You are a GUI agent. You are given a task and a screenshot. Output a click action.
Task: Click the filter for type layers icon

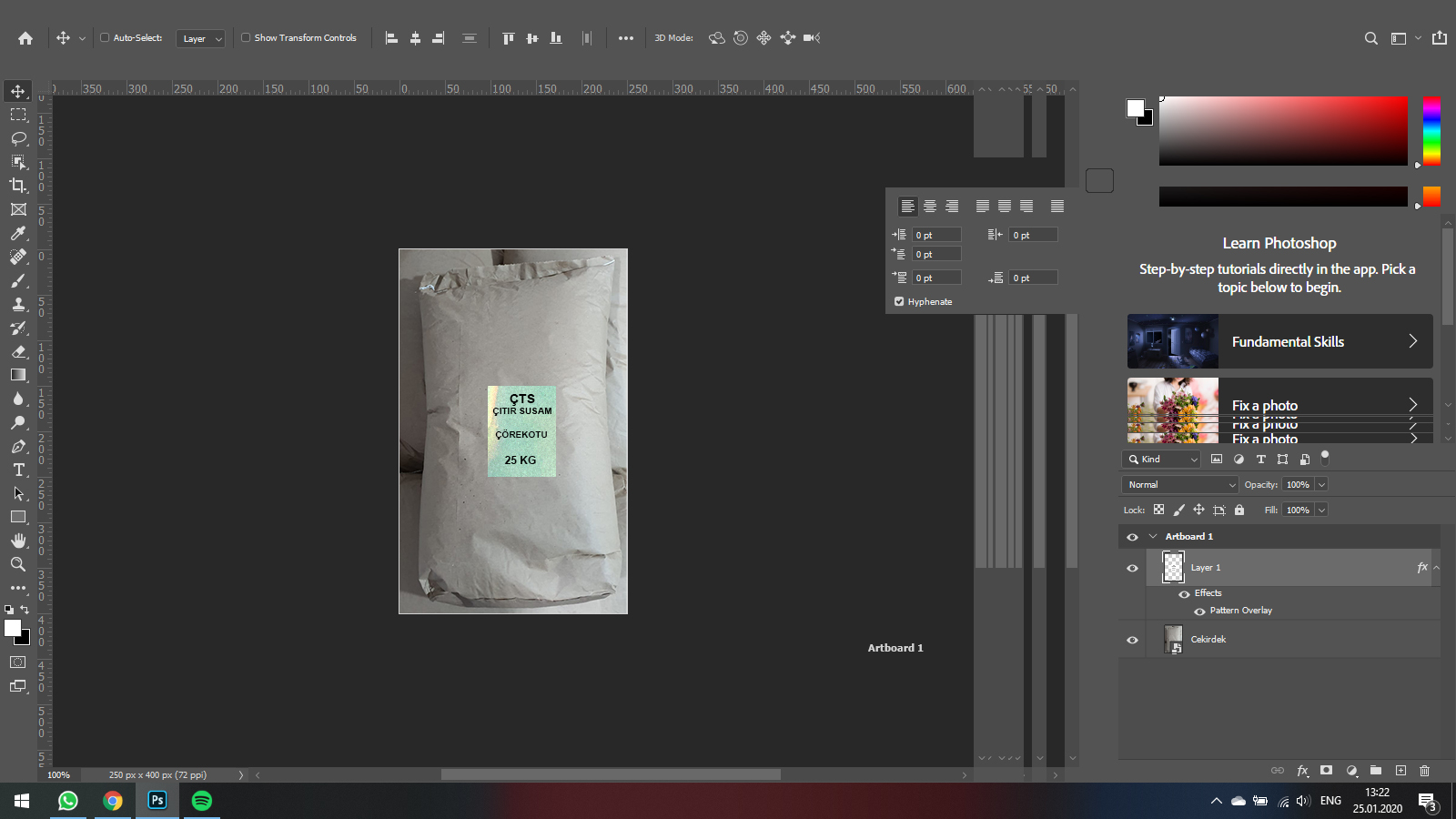pyautogui.click(x=1260, y=459)
